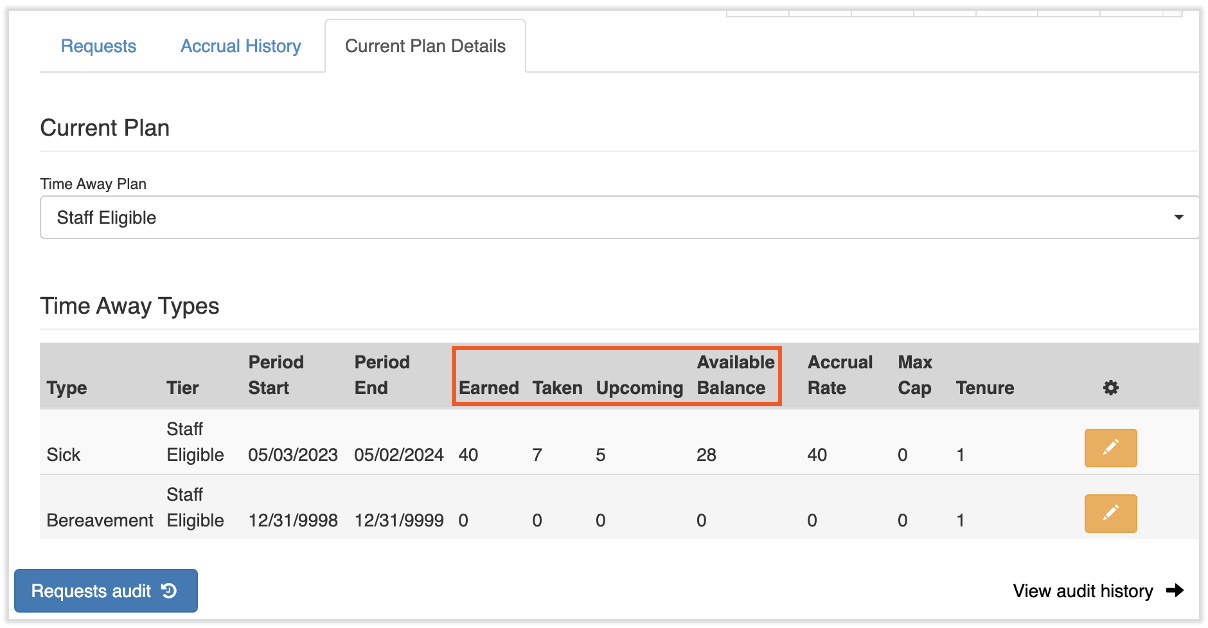Click the Tenure column header

[984, 388]
